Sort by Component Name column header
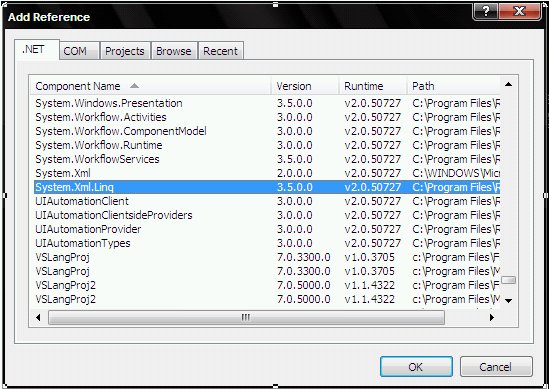Screen dimensions: 549x389 [151, 86]
